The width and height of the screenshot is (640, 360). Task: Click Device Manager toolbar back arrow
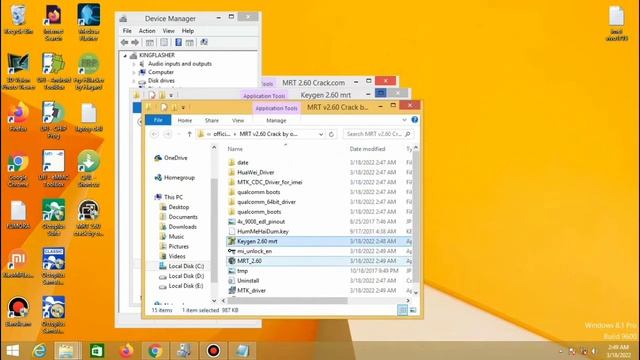pyautogui.click(x=124, y=42)
